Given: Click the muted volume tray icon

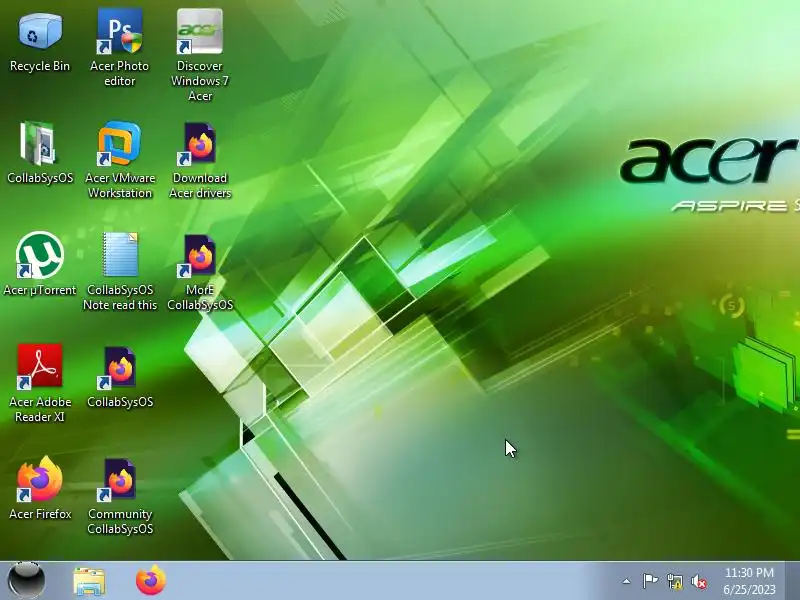Looking at the screenshot, I should point(699,581).
